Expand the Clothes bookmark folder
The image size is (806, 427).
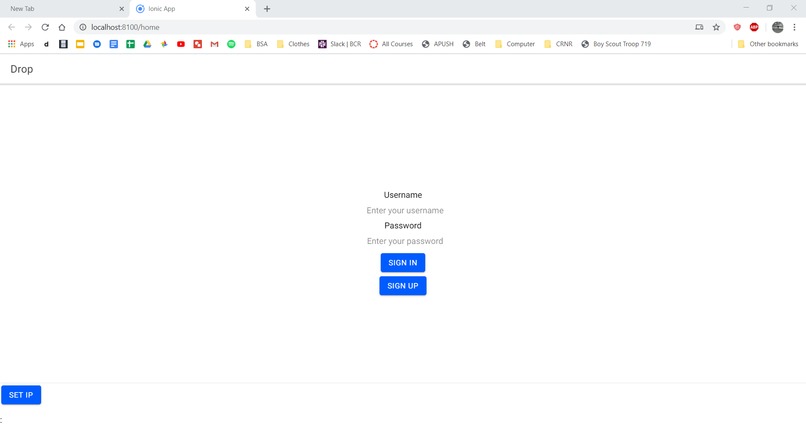tap(293, 44)
